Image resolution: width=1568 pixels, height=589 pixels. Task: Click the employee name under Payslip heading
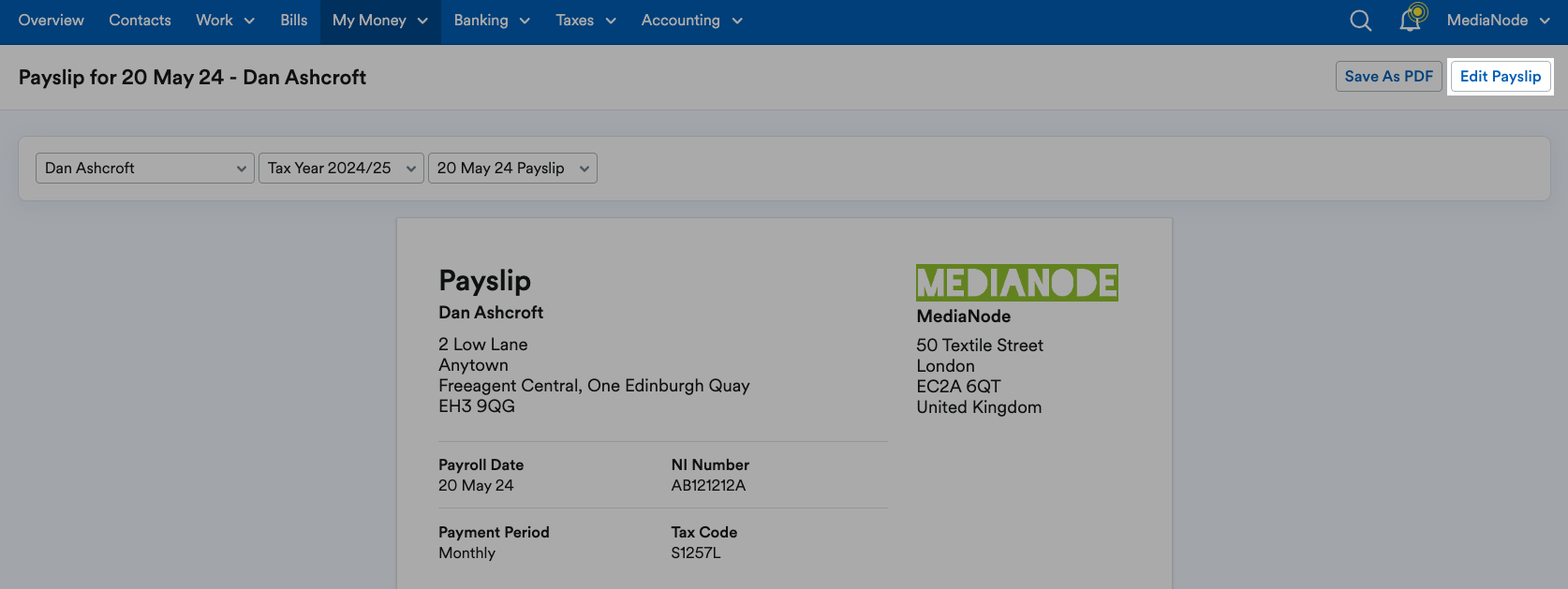(x=491, y=313)
